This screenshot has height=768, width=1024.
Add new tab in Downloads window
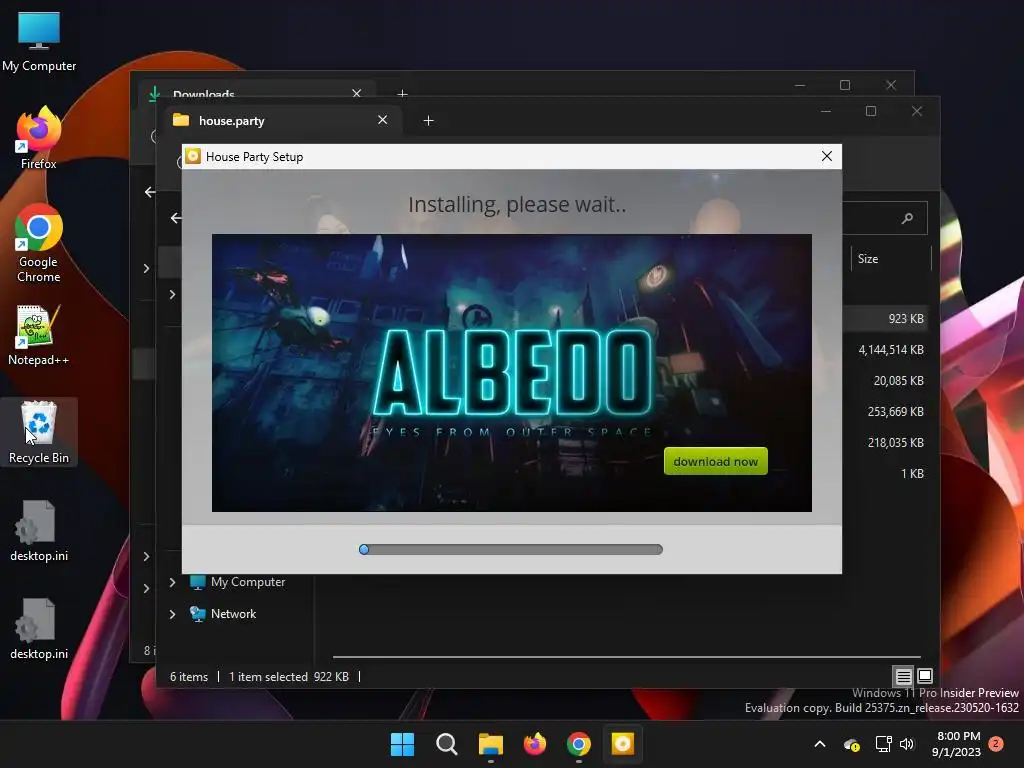coord(402,94)
